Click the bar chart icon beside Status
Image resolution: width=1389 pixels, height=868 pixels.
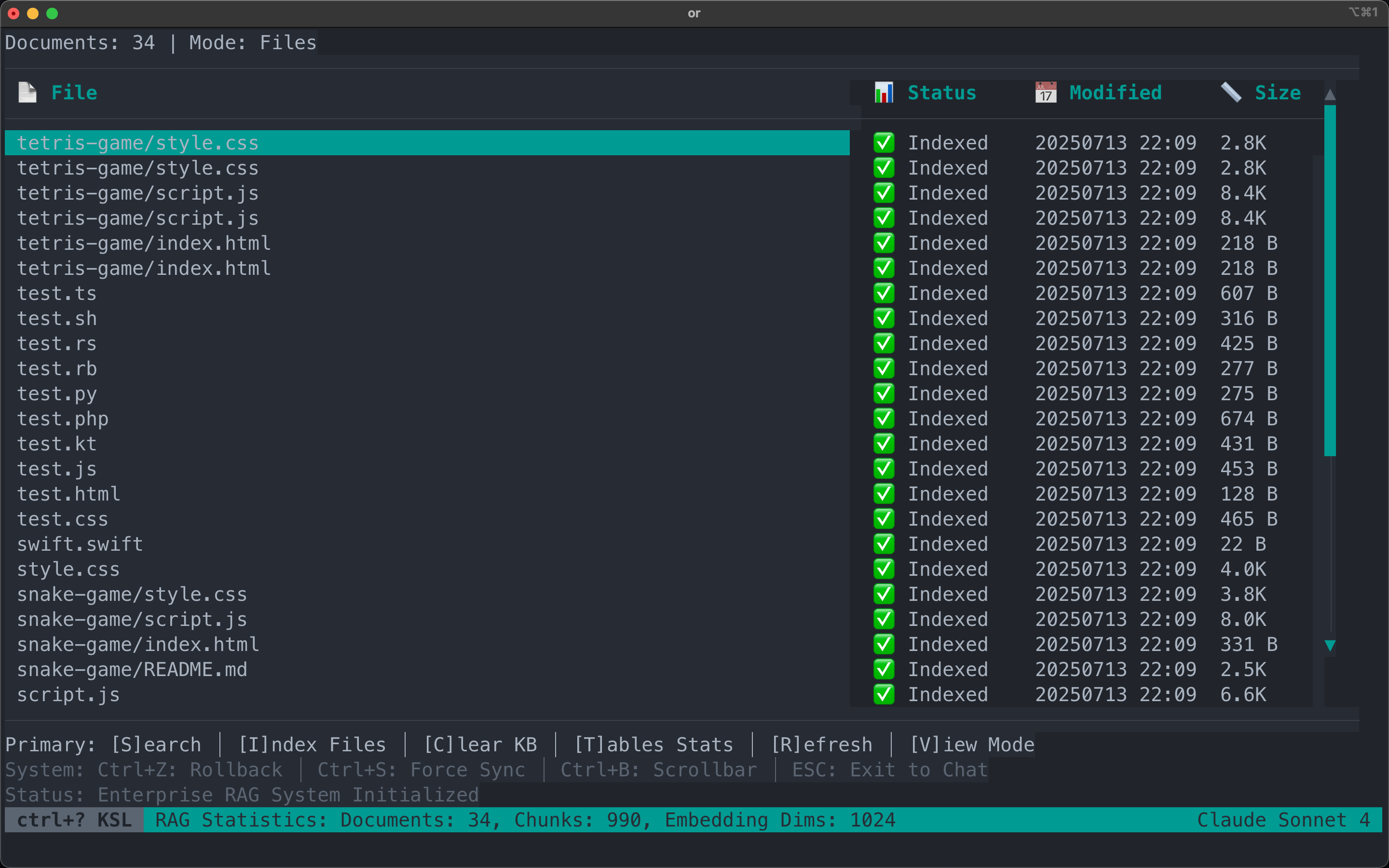[x=884, y=93]
